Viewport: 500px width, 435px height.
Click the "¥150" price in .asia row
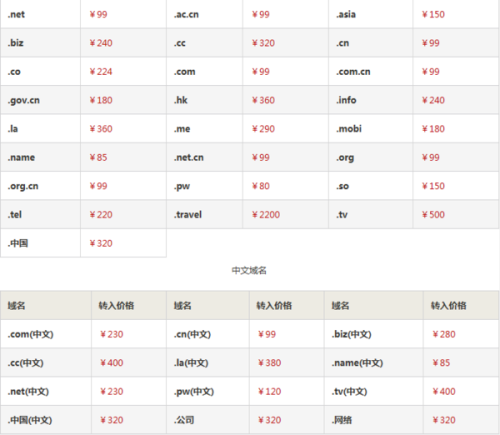[x=433, y=14]
